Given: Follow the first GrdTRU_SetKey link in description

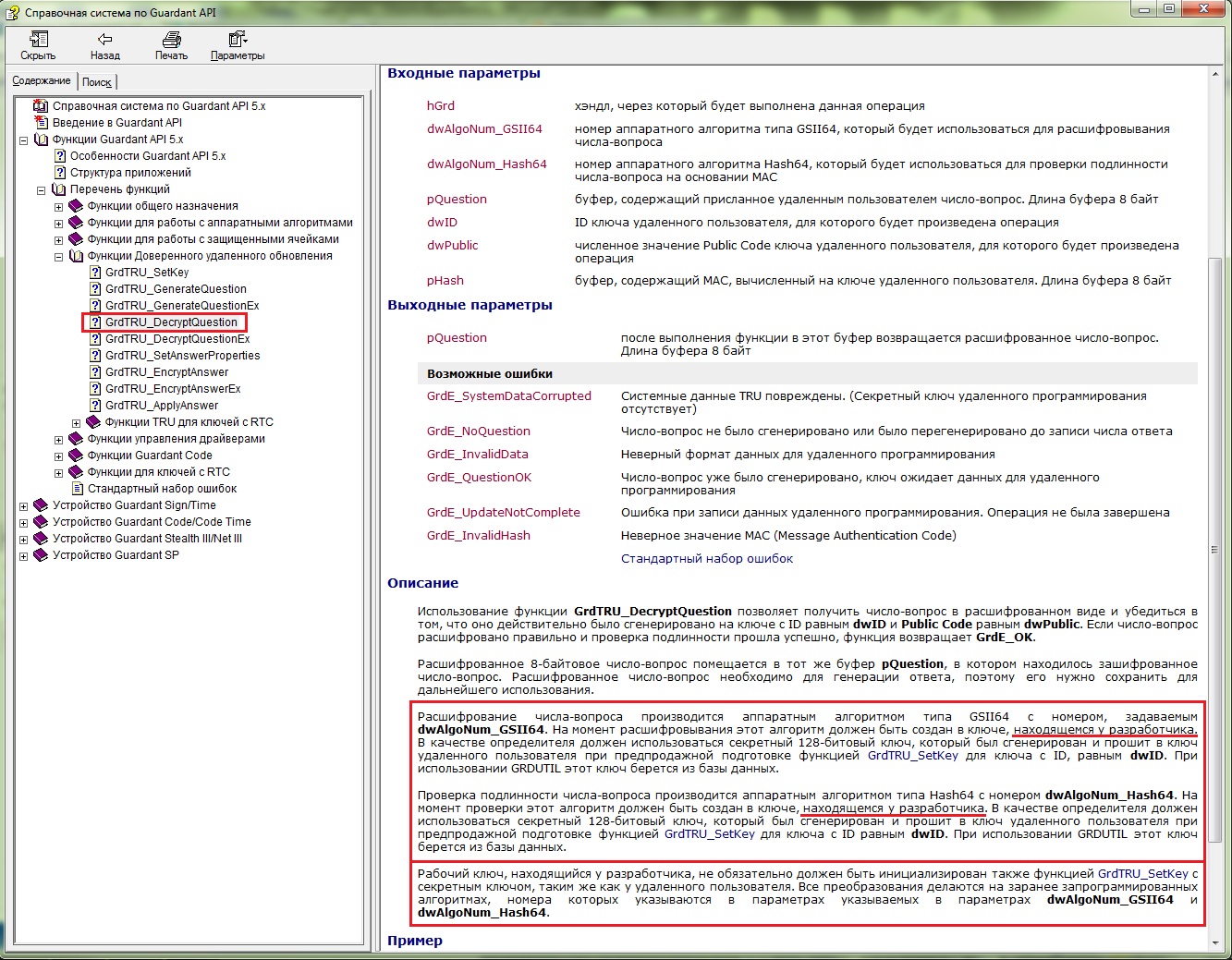Looking at the screenshot, I should [912, 755].
